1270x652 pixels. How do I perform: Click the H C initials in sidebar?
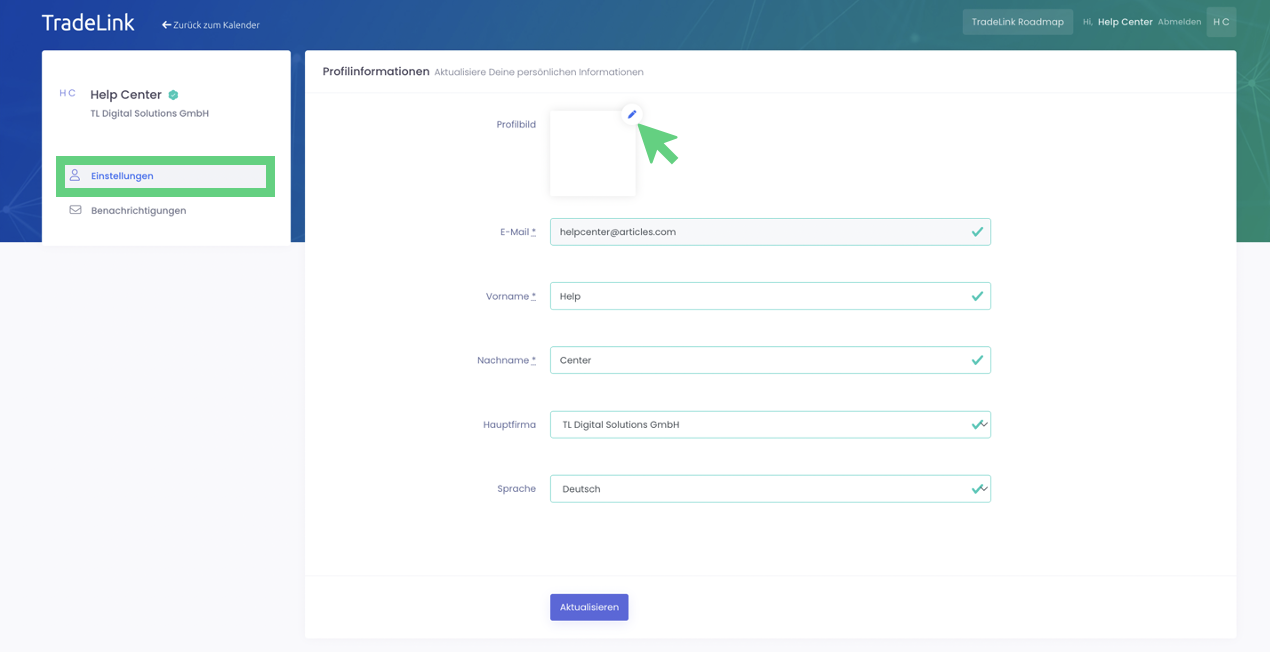67,93
